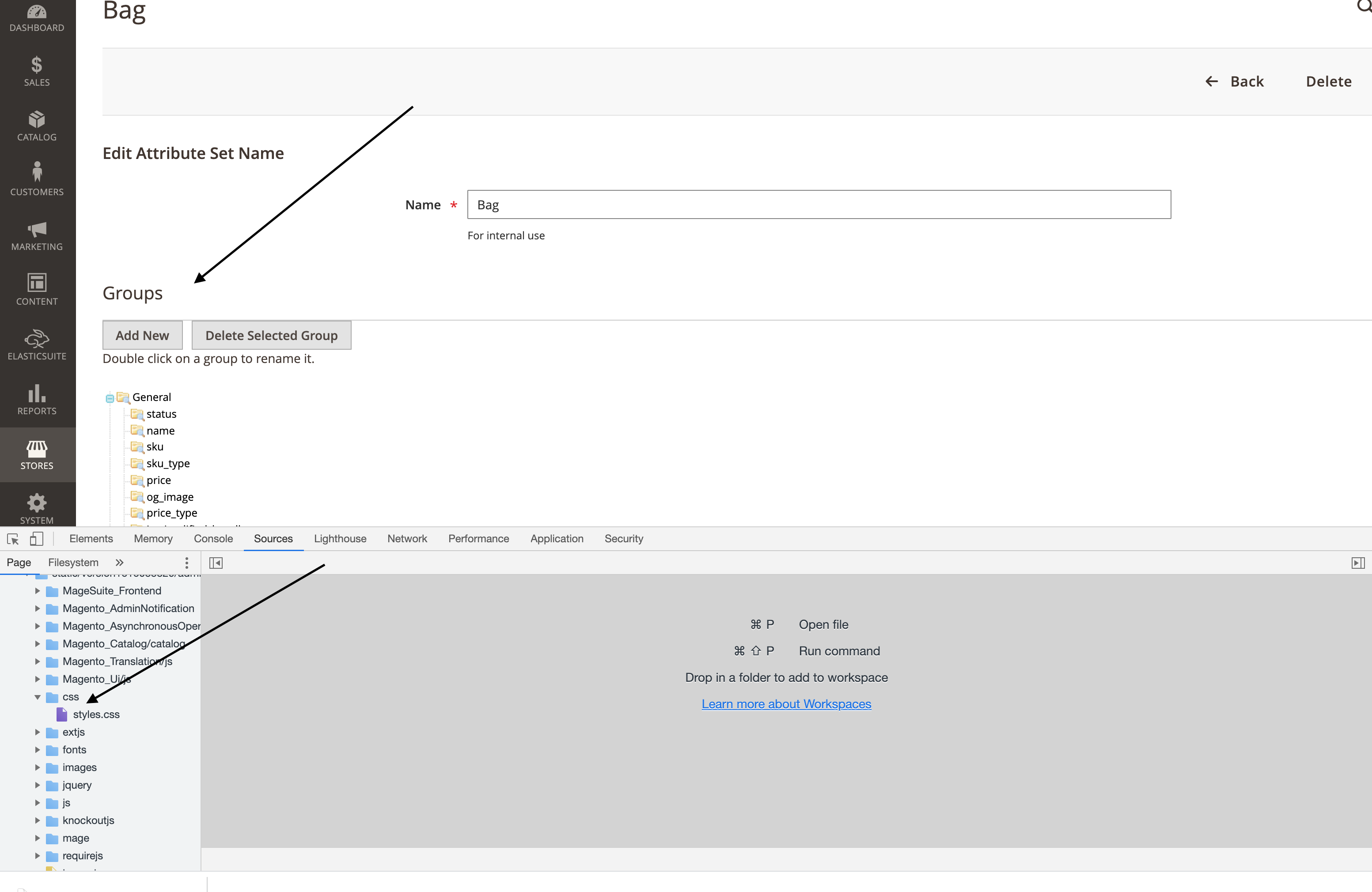Viewport: 1372px width, 892px height.
Task: Toggle the device emulation toolbar
Action: [36, 539]
